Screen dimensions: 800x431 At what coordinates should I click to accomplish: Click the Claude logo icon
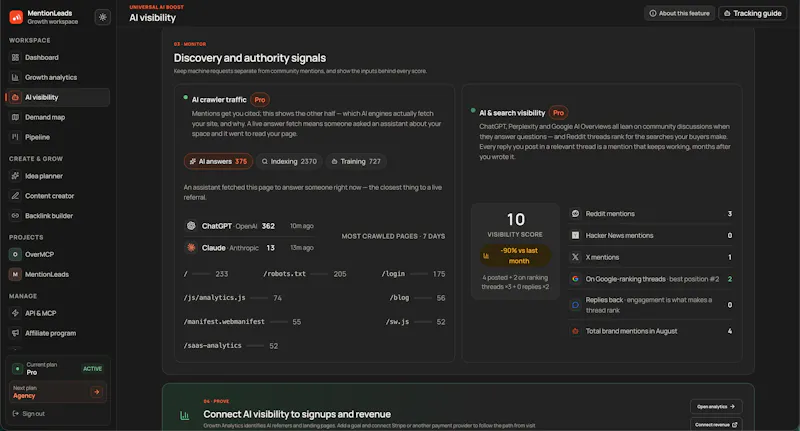click(x=191, y=247)
